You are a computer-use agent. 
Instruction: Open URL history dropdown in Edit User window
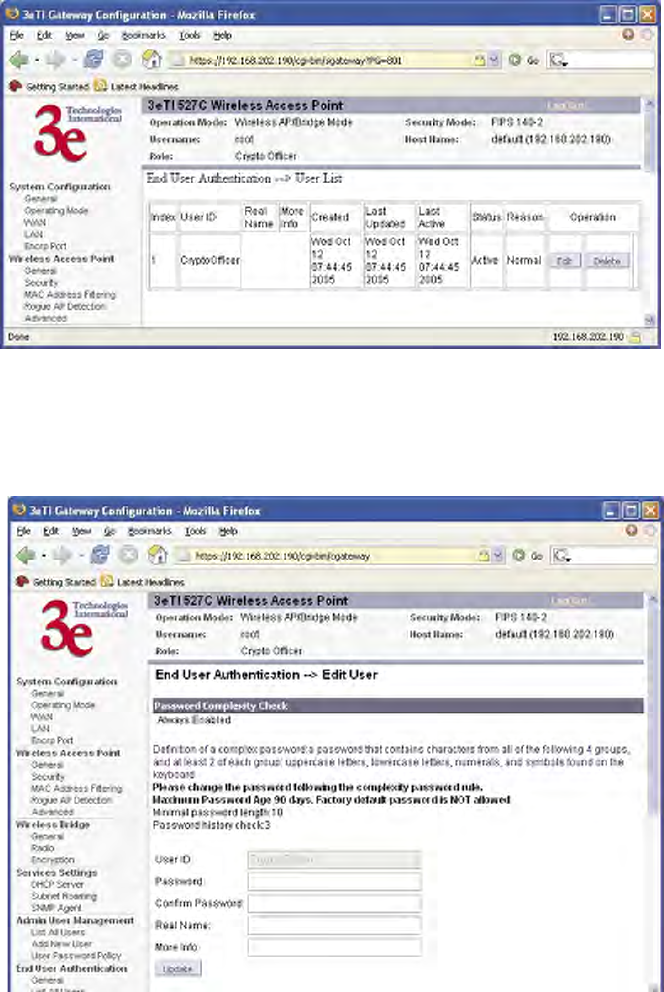[498, 555]
